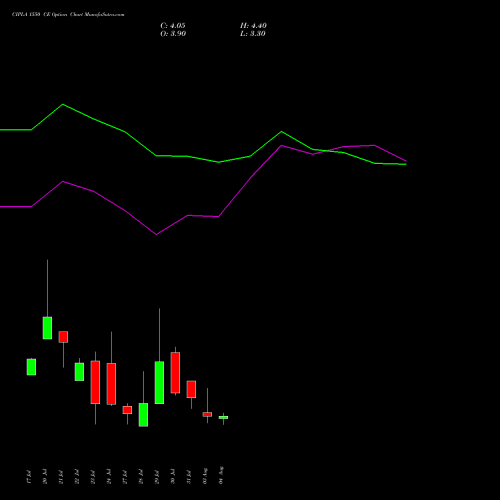Click the close price value C: 4.05
The image size is (500, 500).
coord(173,26)
